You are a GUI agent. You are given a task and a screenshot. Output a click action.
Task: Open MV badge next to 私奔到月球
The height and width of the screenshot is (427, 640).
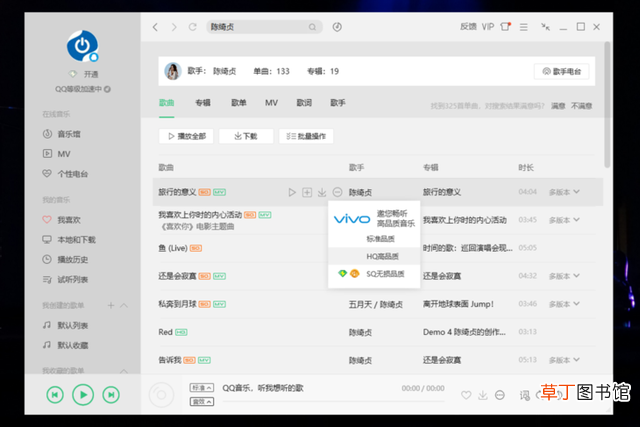pos(220,304)
